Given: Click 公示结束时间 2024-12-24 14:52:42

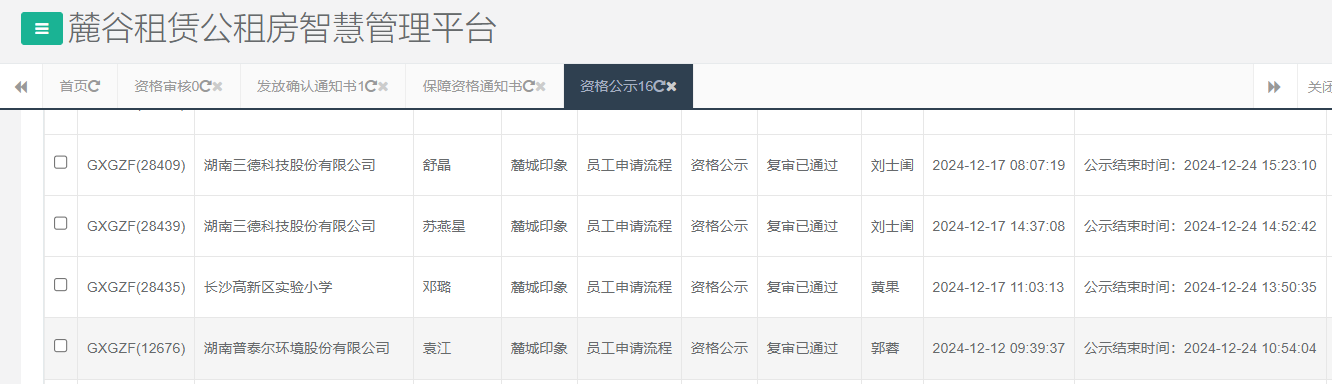Looking at the screenshot, I should click(1200, 226).
